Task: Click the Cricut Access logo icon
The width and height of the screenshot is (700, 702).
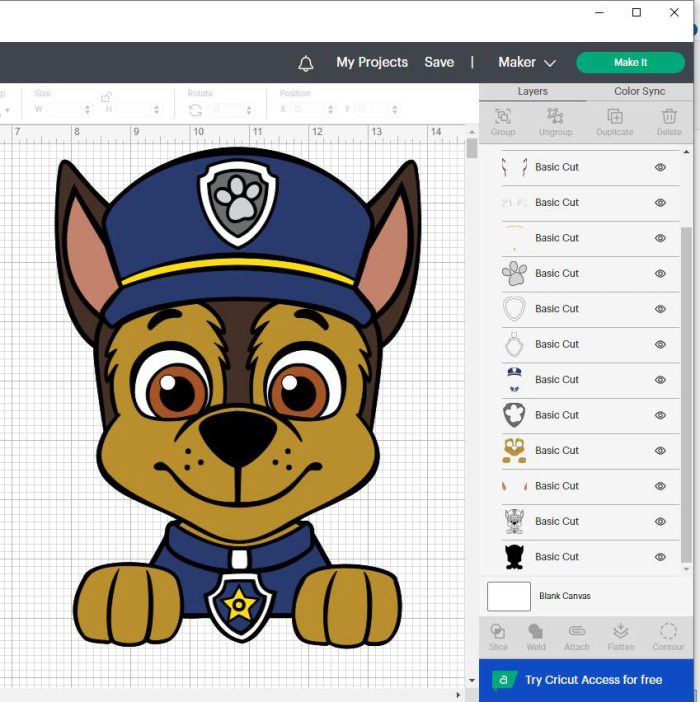Action: (504, 680)
